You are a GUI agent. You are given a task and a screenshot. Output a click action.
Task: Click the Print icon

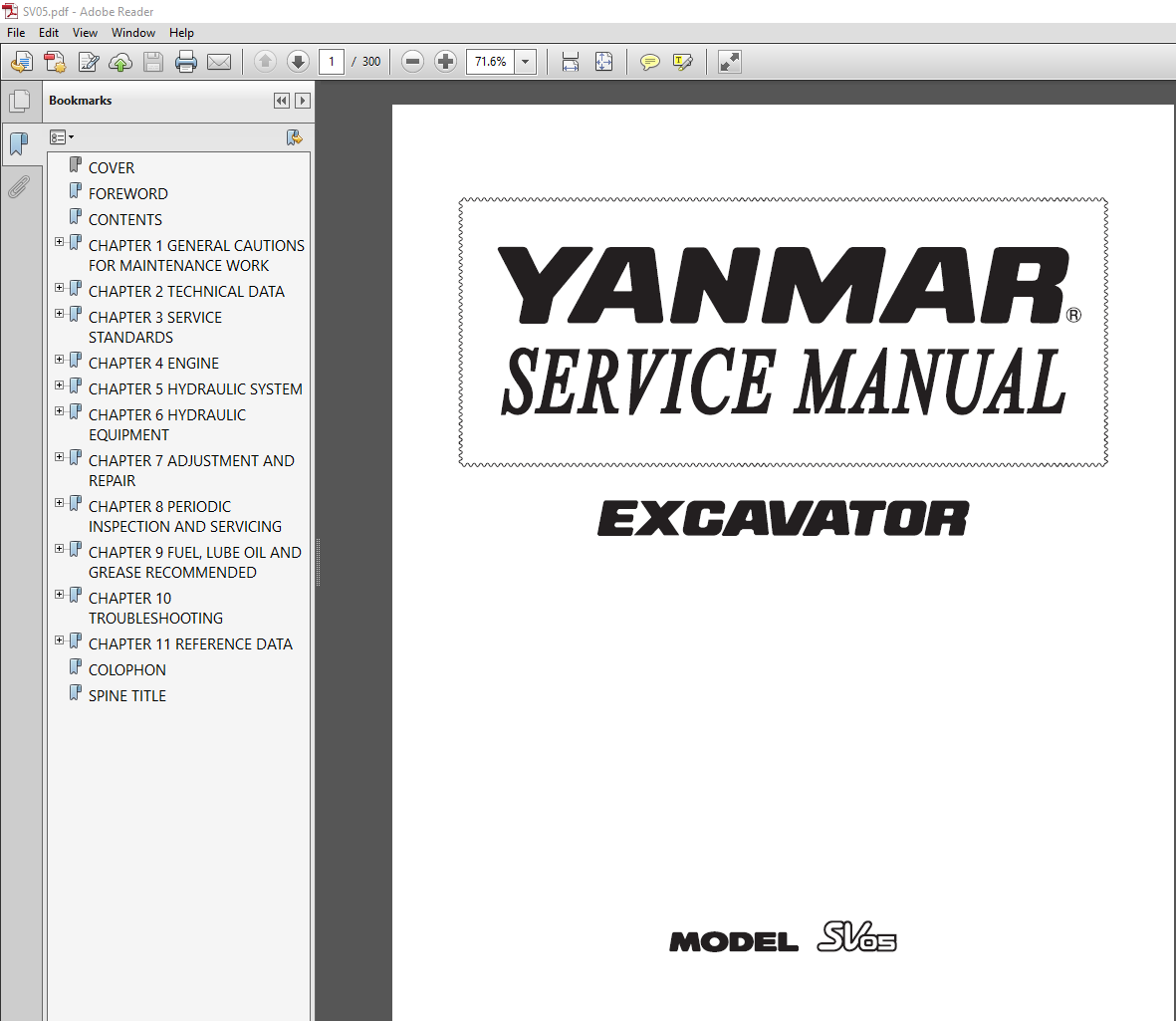[x=186, y=62]
